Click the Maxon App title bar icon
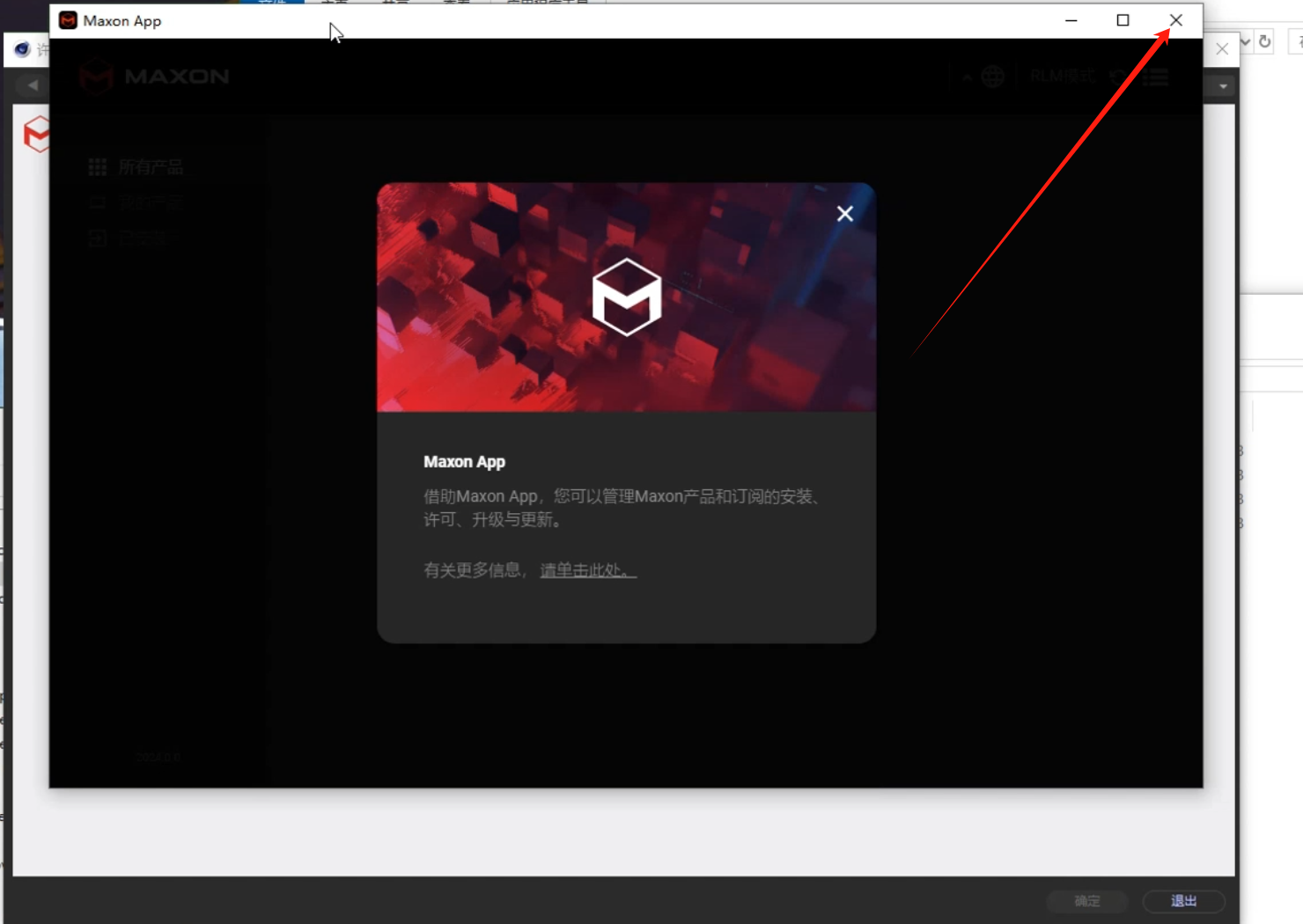1303x924 pixels. click(x=68, y=20)
